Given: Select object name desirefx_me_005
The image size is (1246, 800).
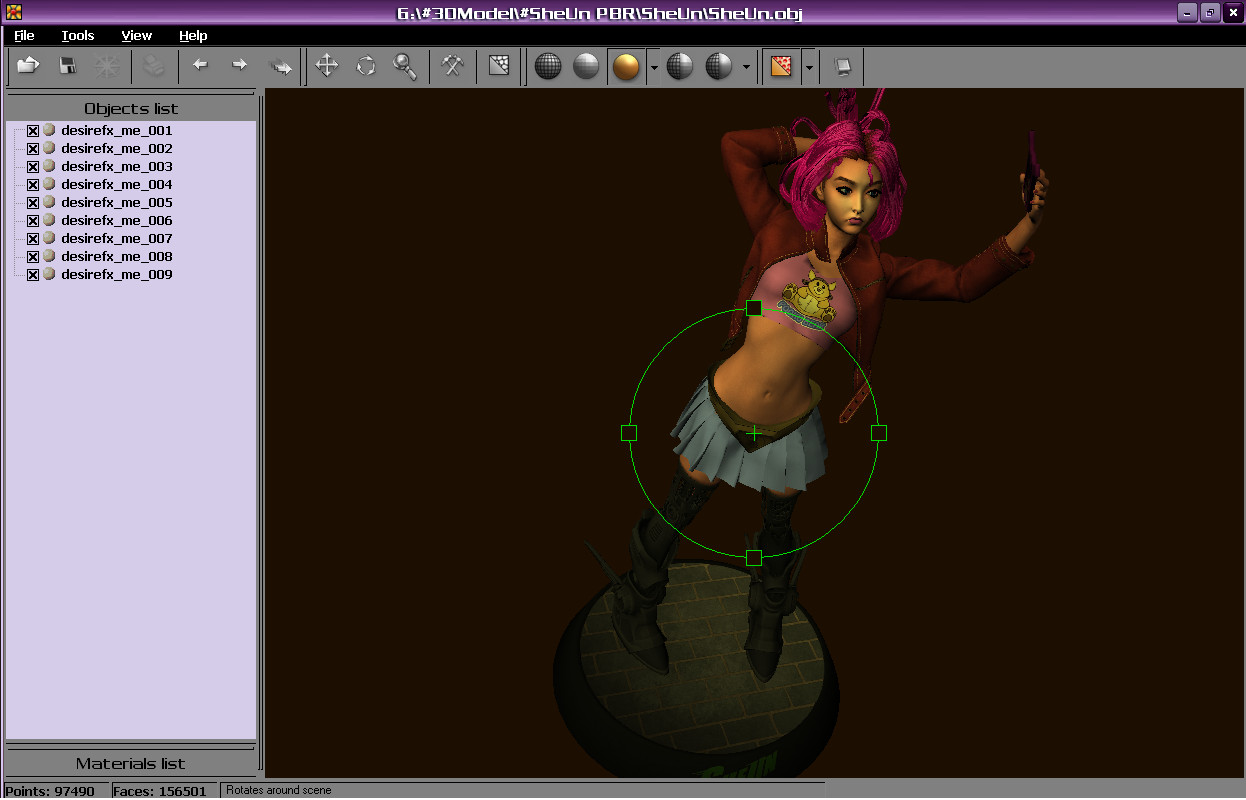Looking at the screenshot, I should click(x=117, y=202).
